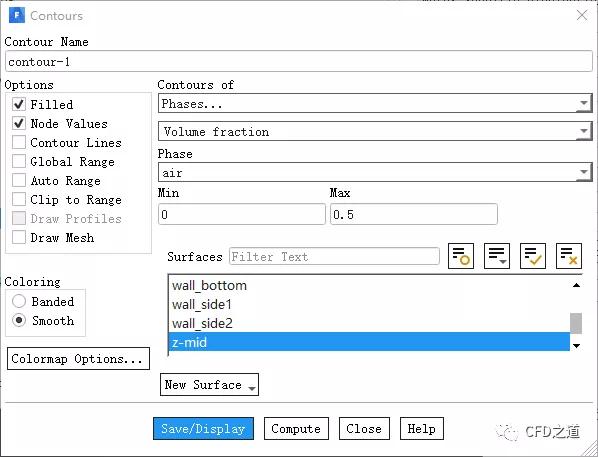The height and width of the screenshot is (457, 598).
Task: Click the Surfaces Filter Text box
Action: (x=334, y=256)
